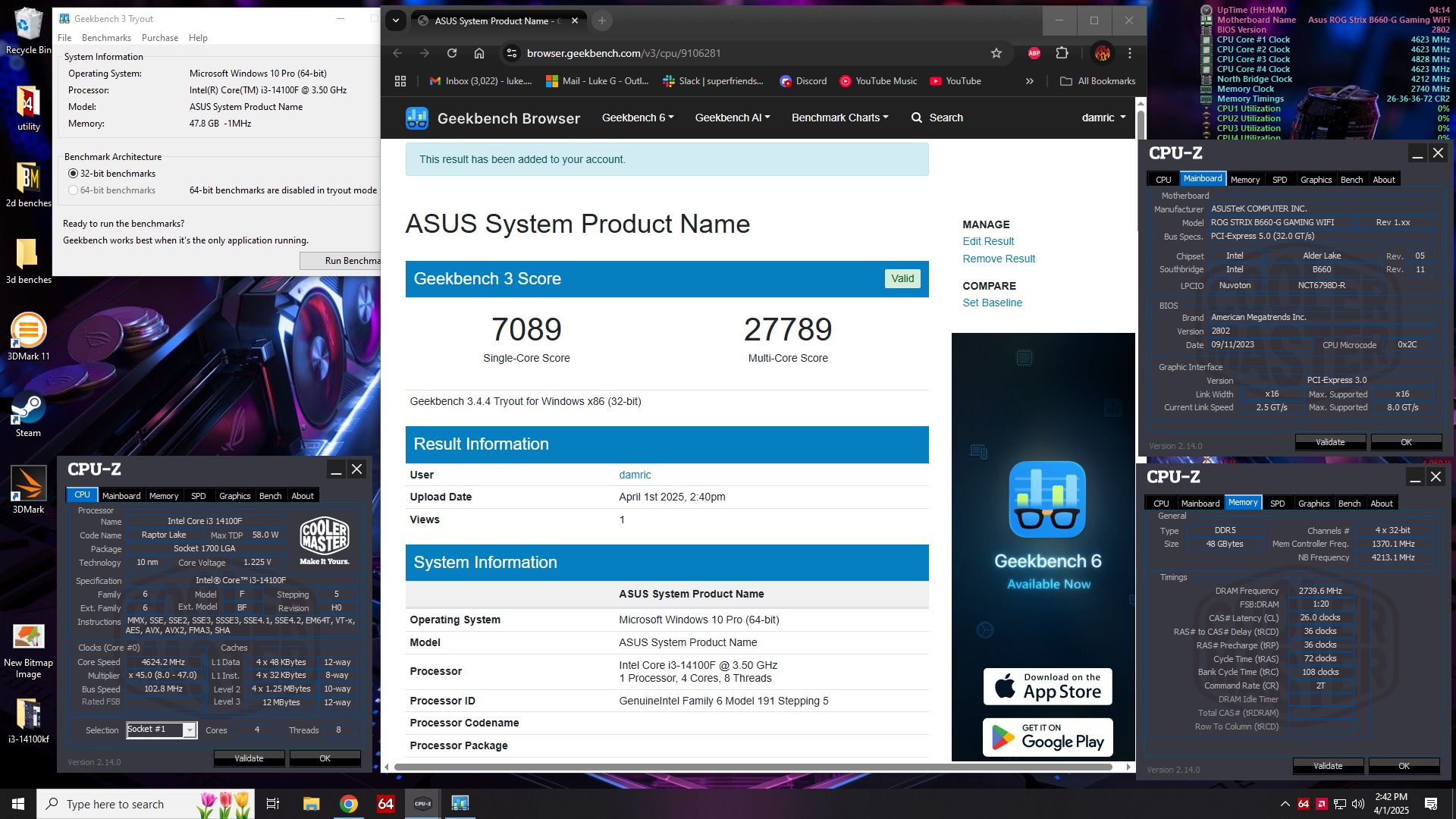The height and width of the screenshot is (819, 1456).
Task: Open Chrome three-dot menu
Action: pos(1130,53)
